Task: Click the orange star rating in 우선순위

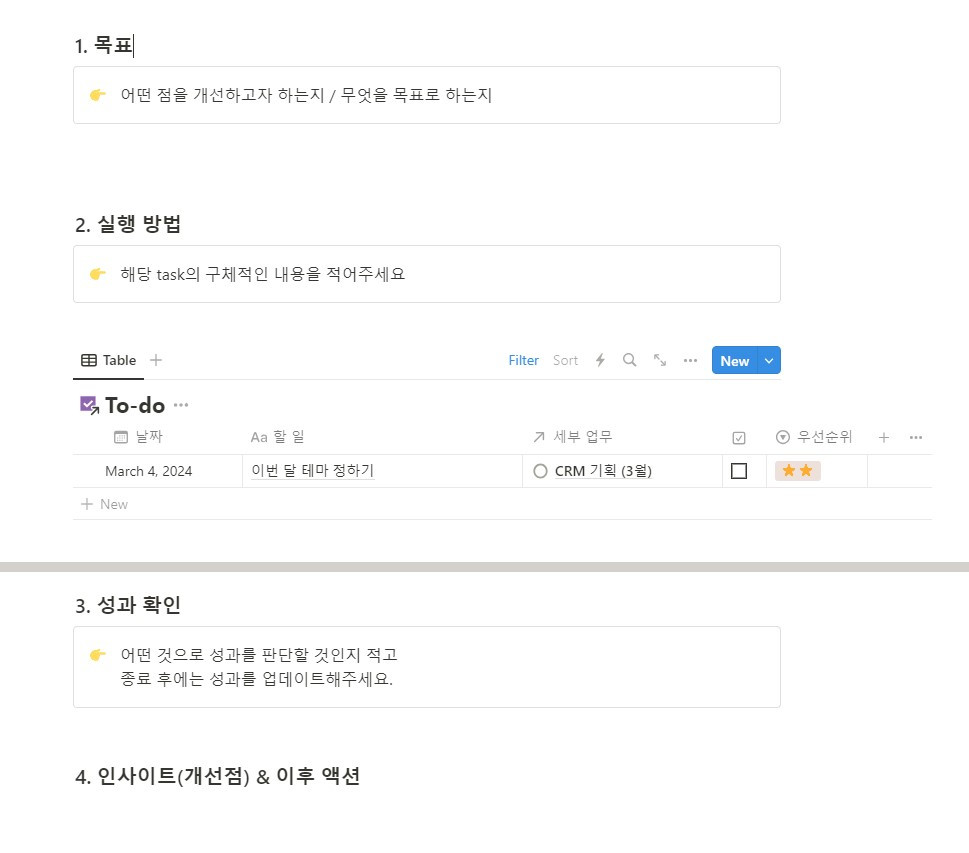Action: [797, 470]
